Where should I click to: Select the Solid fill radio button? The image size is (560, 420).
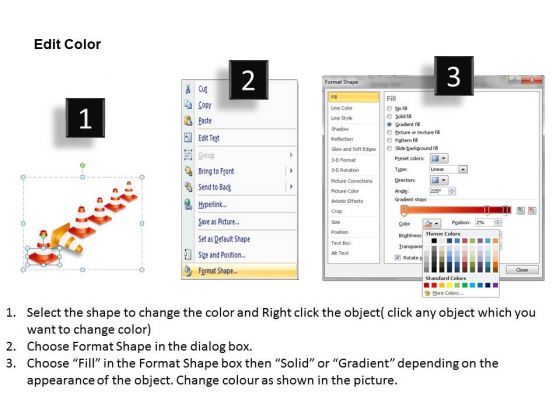390,116
